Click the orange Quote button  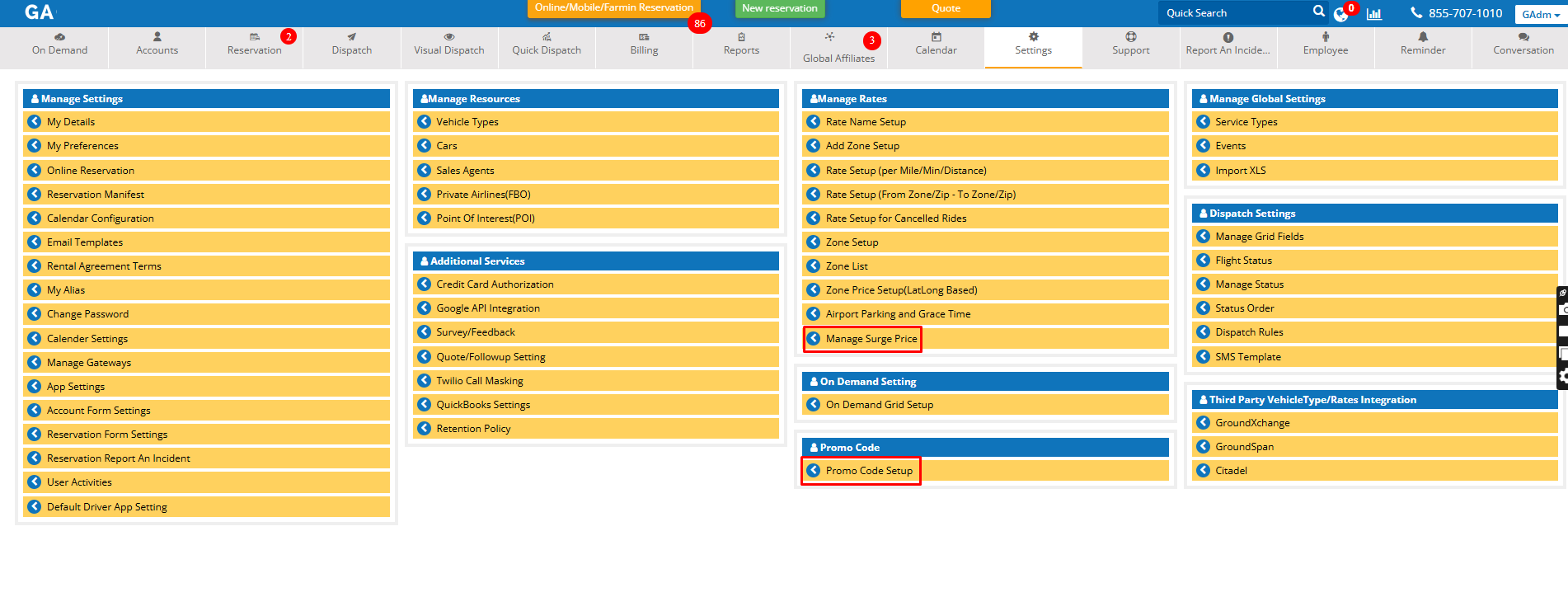pos(946,8)
